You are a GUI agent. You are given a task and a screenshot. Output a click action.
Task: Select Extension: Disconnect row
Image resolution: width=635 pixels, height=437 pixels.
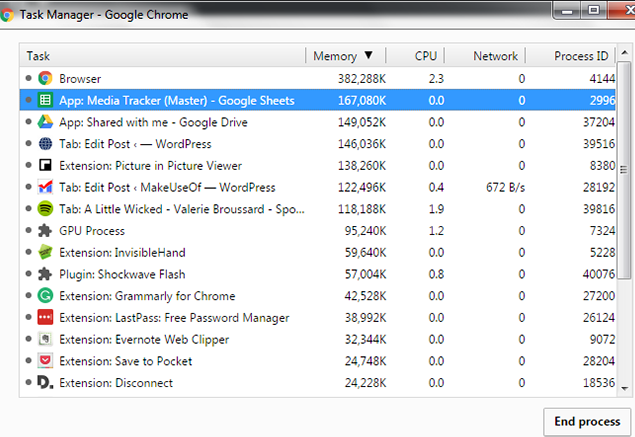[x=318, y=383]
